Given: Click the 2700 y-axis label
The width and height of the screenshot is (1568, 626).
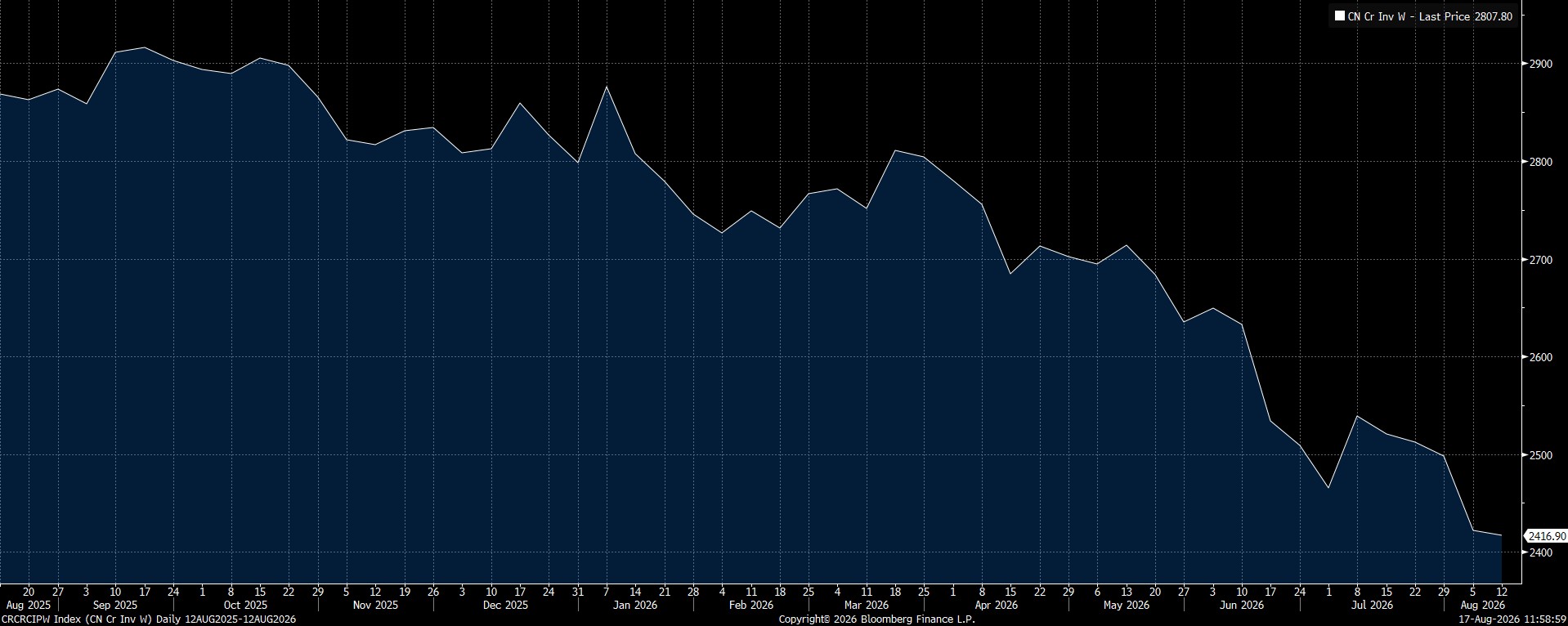Looking at the screenshot, I should [x=1540, y=260].
